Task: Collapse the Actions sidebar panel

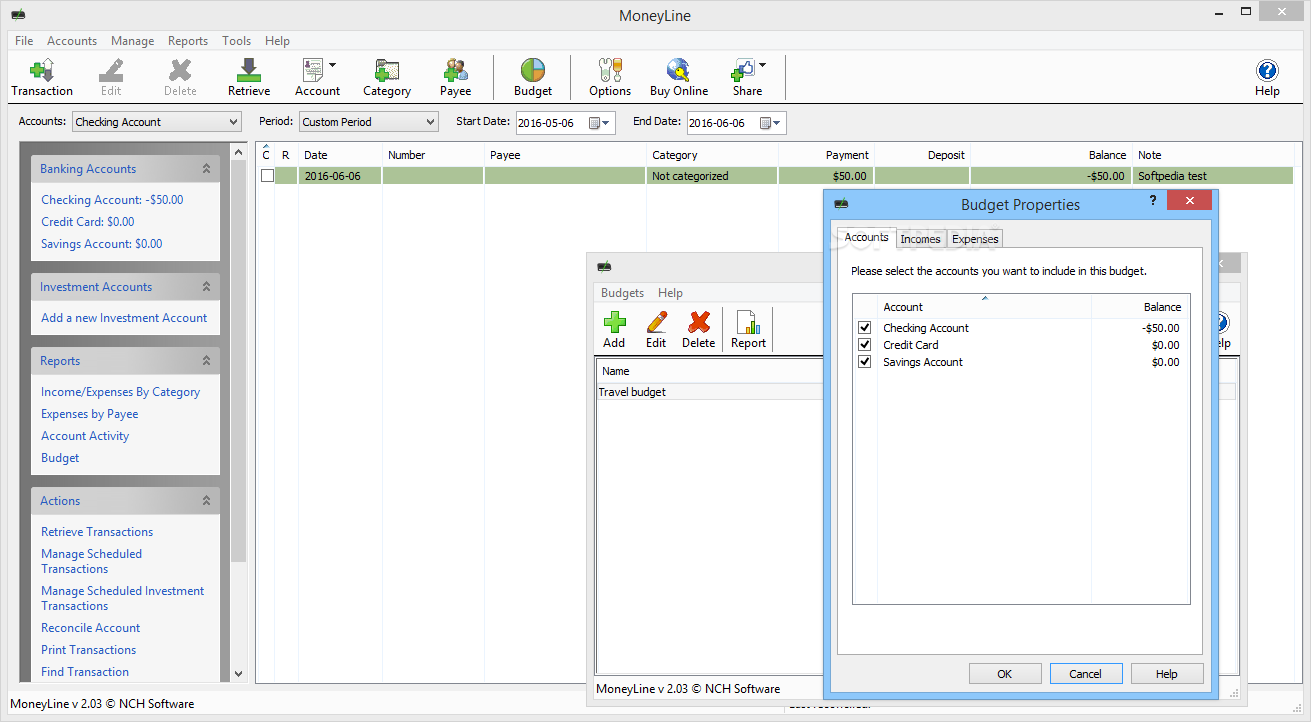Action: (206, 501)
